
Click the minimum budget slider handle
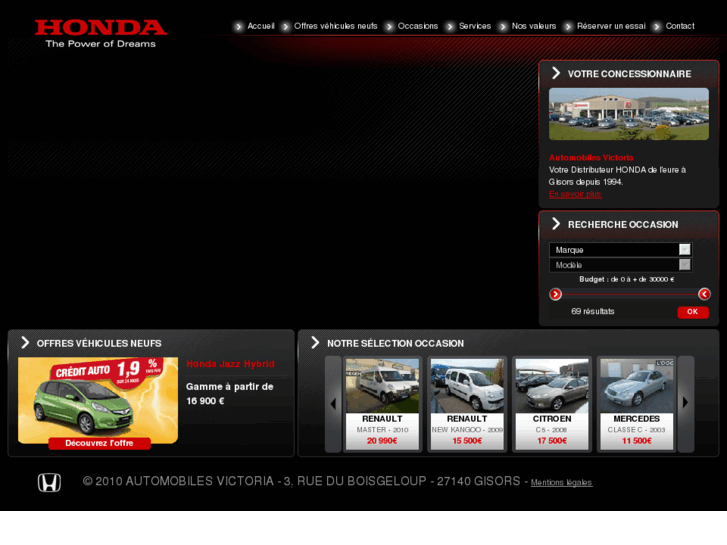point(555,294)
